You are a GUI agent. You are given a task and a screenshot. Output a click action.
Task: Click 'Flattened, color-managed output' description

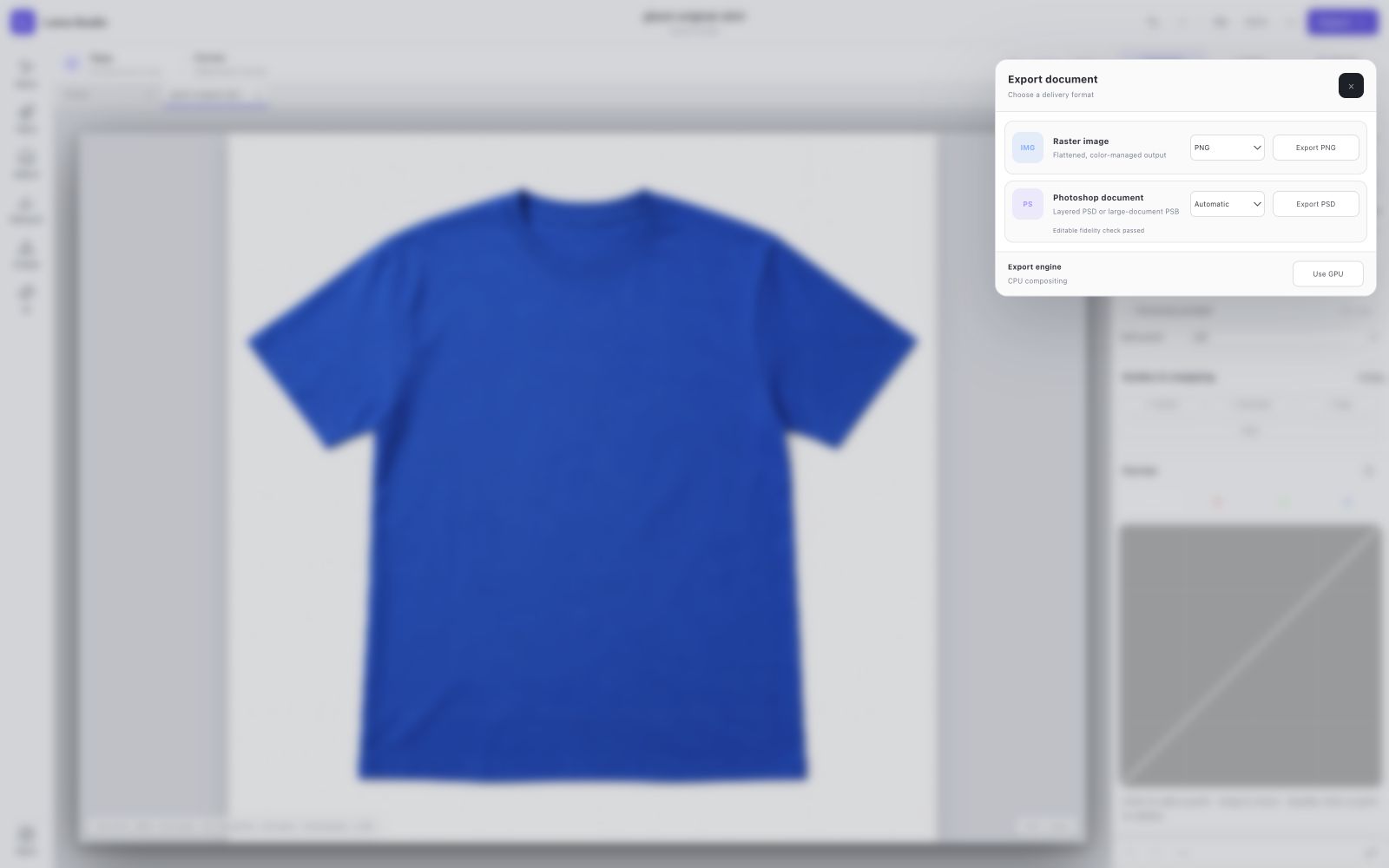[x=1109, y=155]
